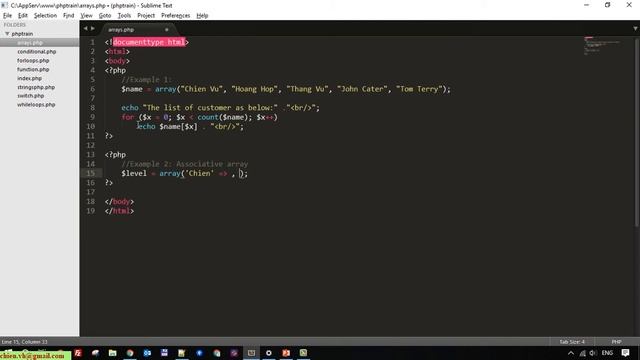This screenshot has width=640, height=360.
Task: Click 'count' function on line 9
Action: coord(208,117)
